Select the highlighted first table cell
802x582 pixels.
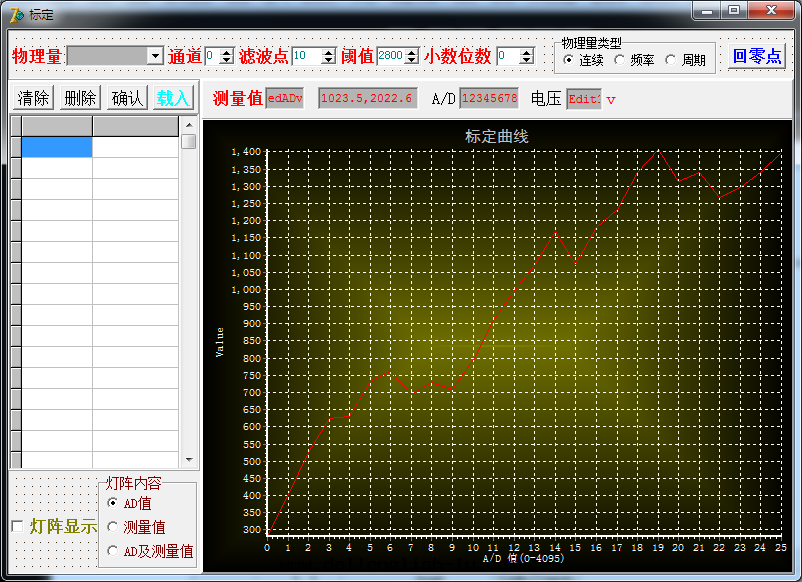click(57, 147)
